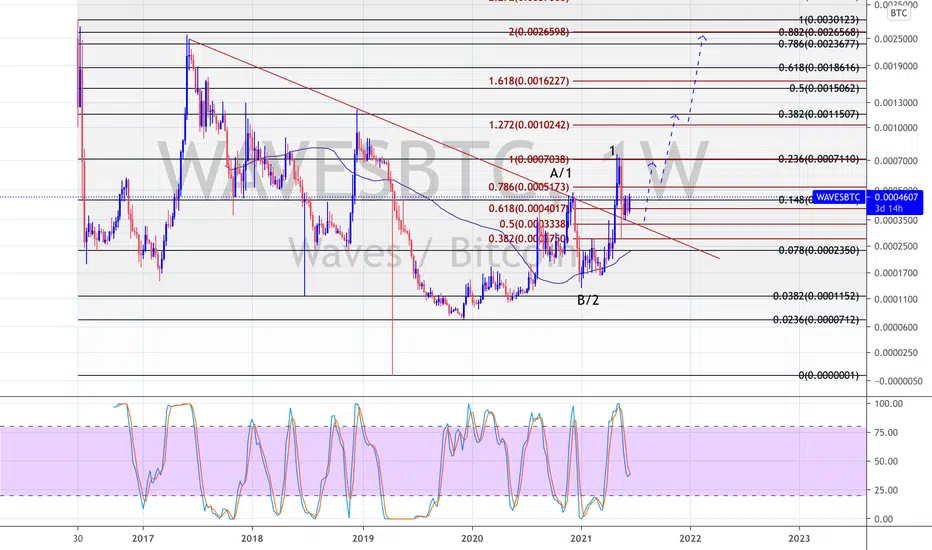Select the B/2 wave annotation
The image size is (932, 550).
point(588,300)
